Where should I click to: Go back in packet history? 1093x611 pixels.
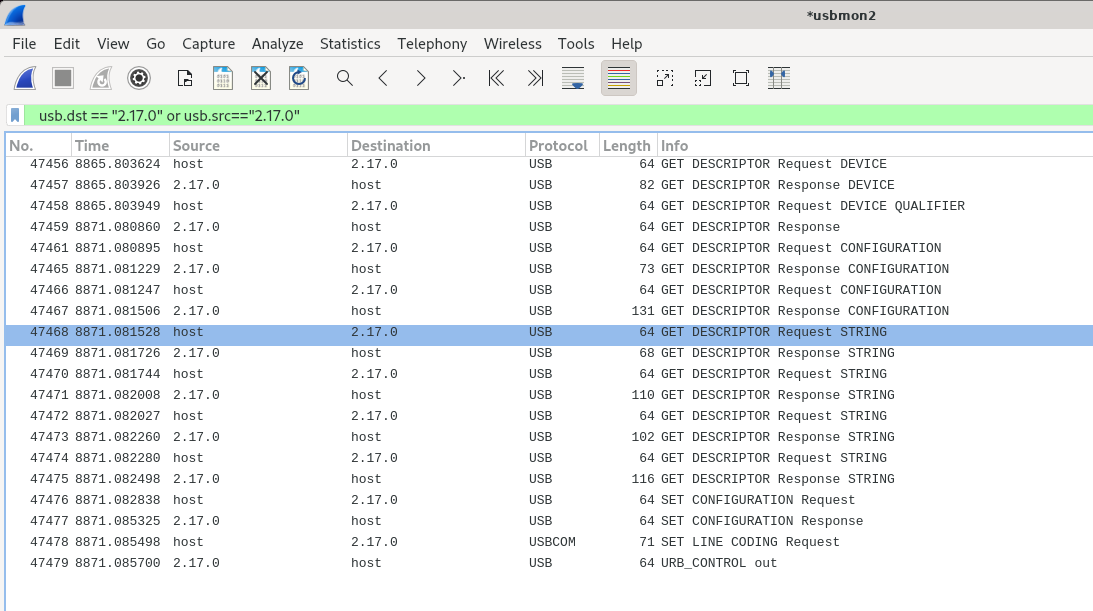click(x=383, y=78)
